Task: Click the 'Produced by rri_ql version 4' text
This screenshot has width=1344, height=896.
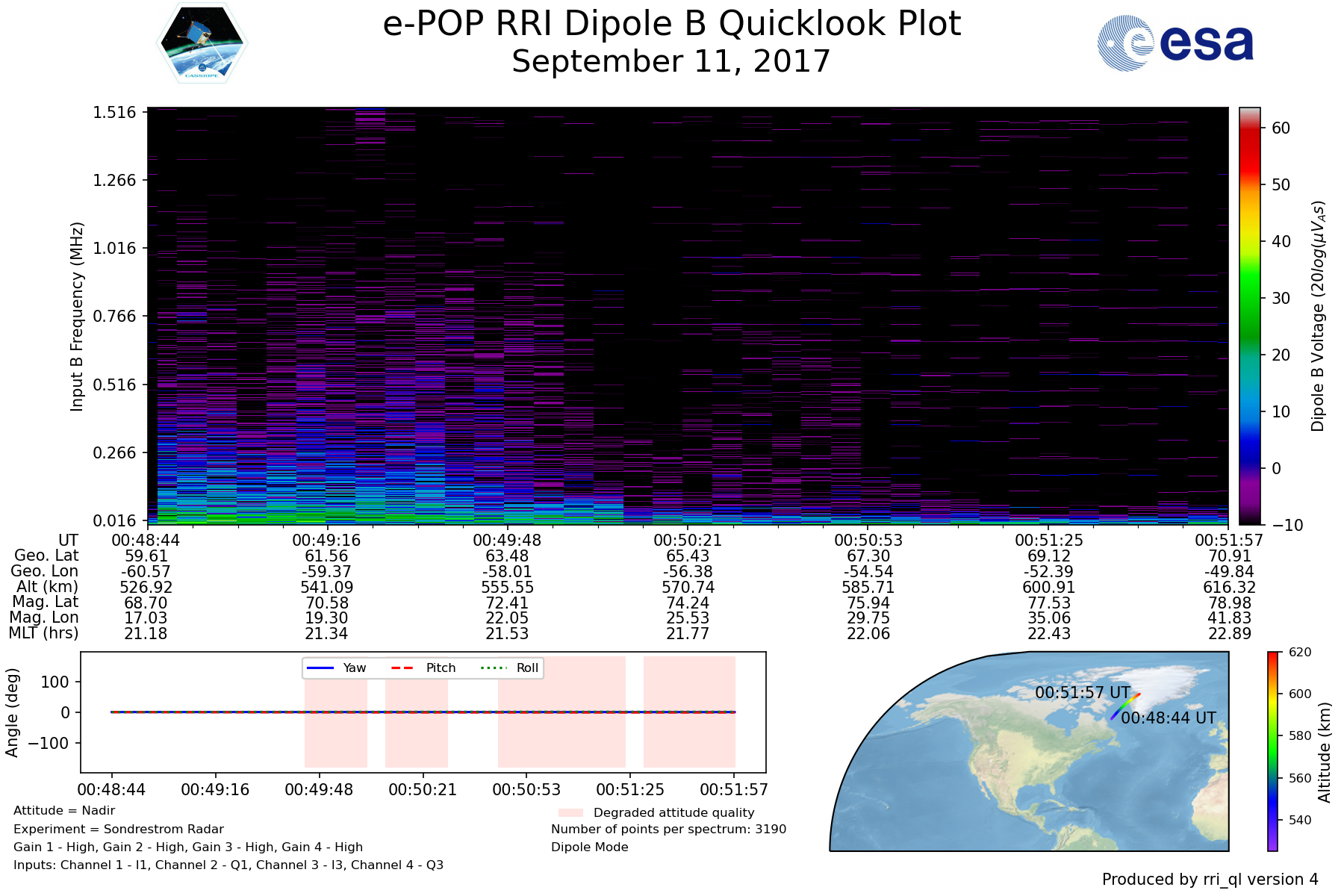Action: pos(1210,879)
